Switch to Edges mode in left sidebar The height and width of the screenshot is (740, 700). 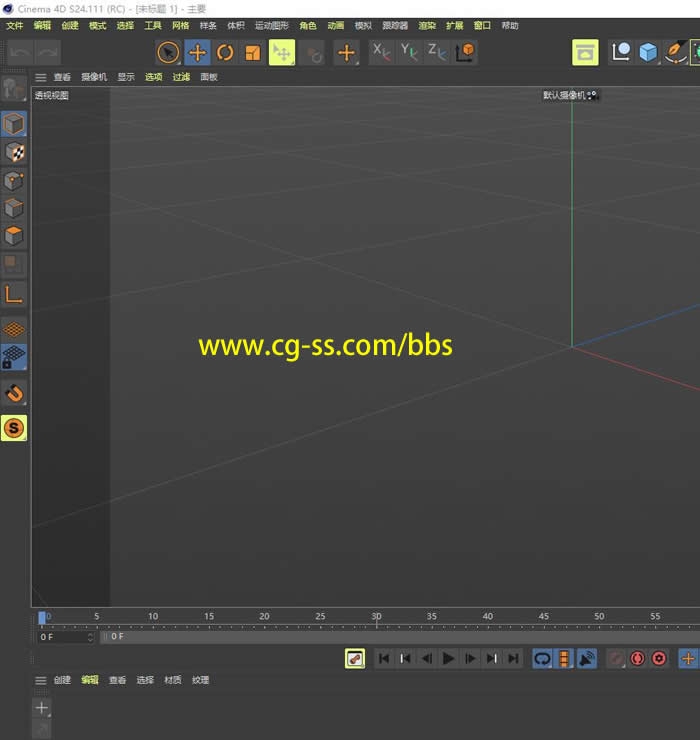14,209
